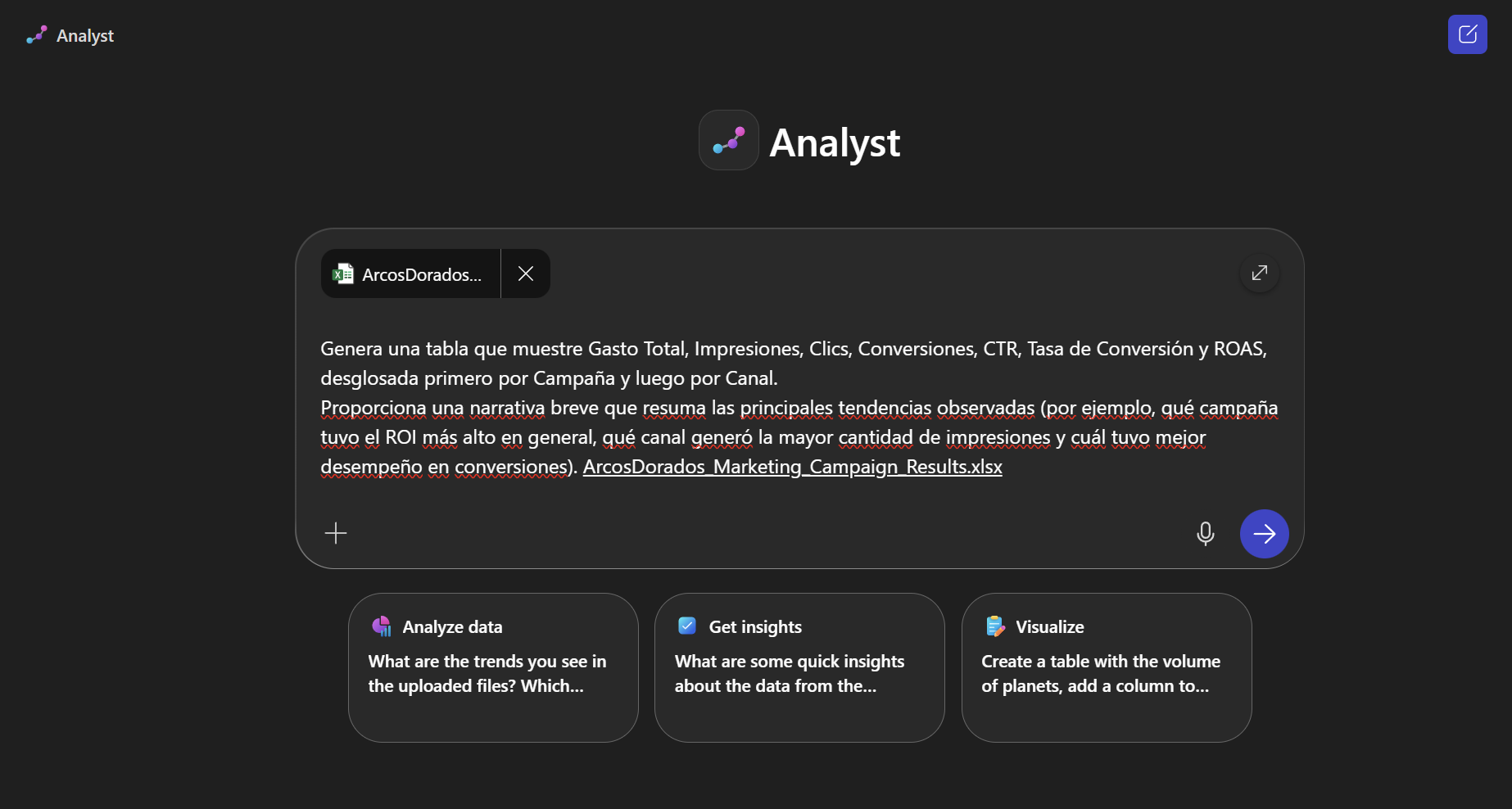Open the attachment picker with the plus icon
This screenshot has height=809, width=1512.
coord(335,533)
